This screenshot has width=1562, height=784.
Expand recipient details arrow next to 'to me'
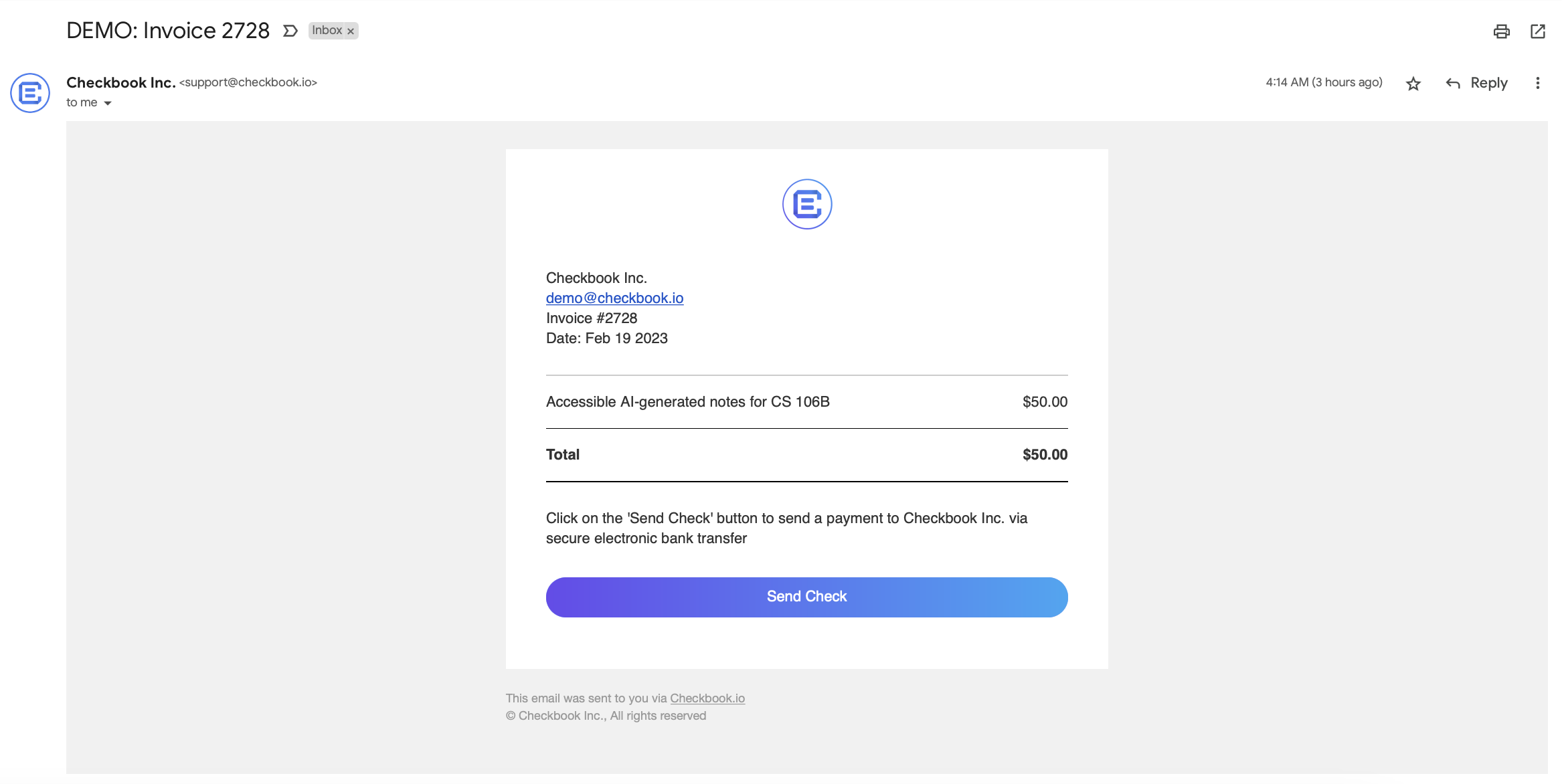[x=108, y=103]
